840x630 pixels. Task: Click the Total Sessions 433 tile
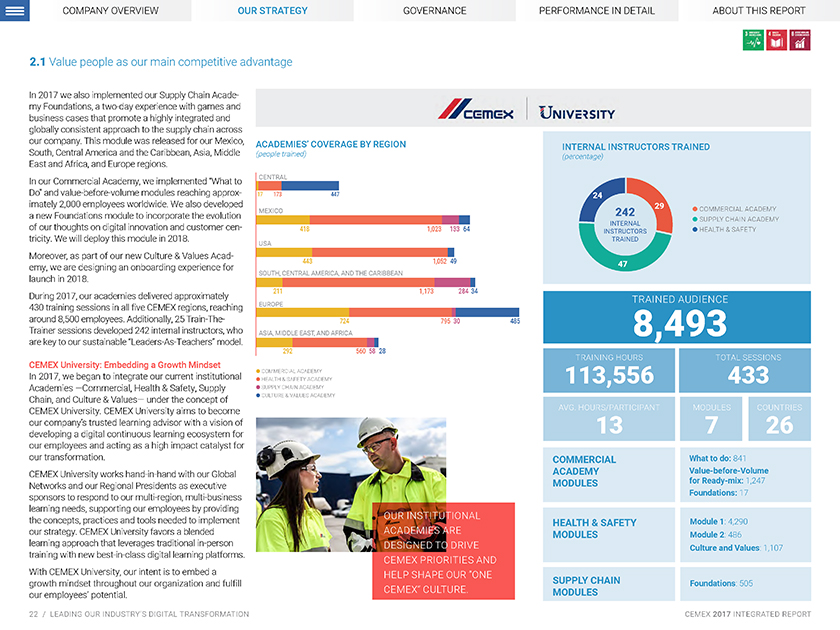(x=745, y=370)
